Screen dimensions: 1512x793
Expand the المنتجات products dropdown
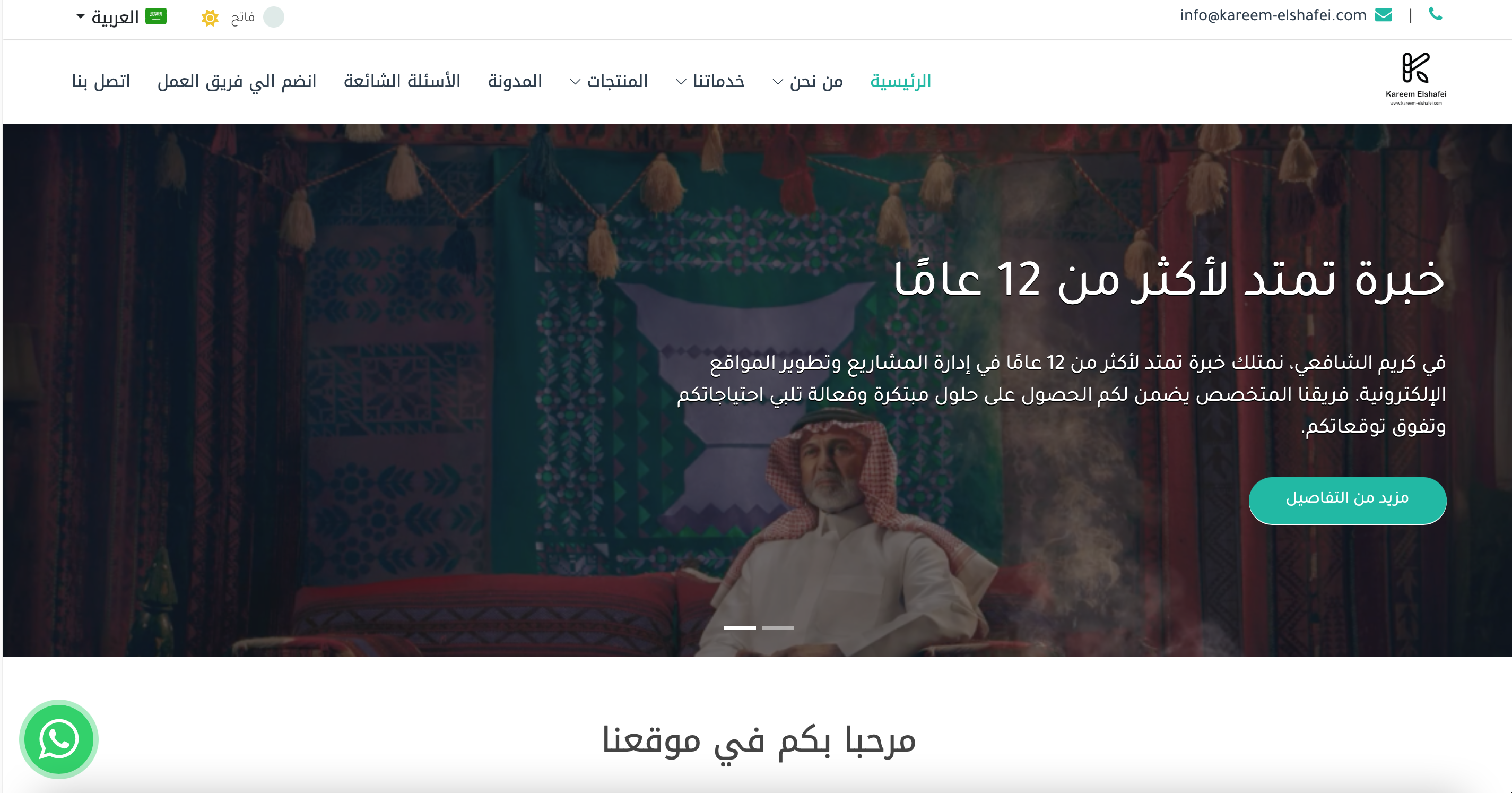[609, 81]
